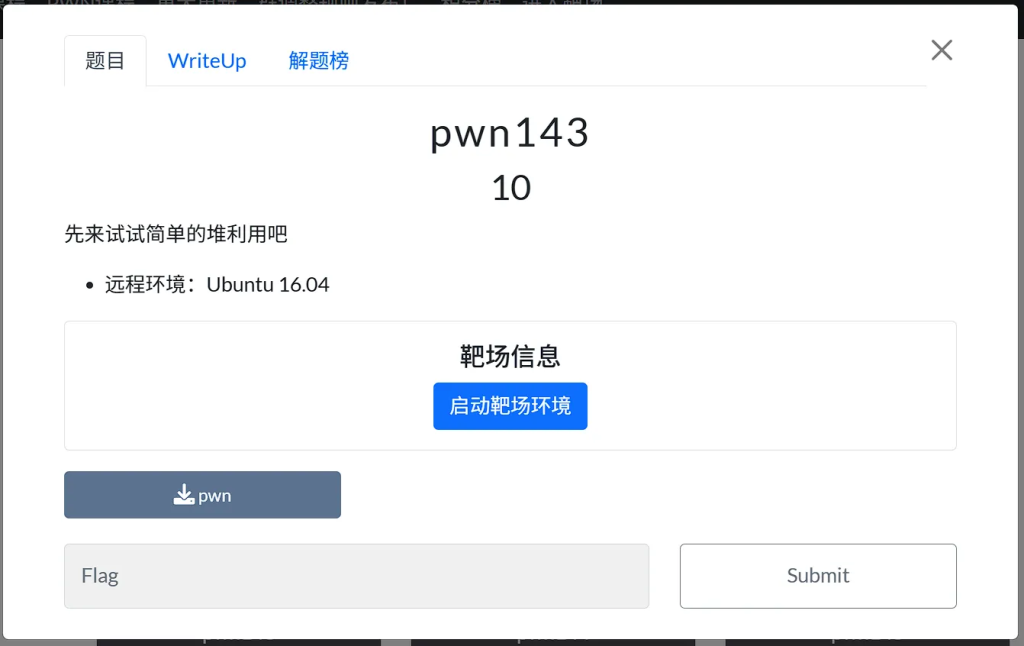The width and height of the screenshot is (1024, 646).
Task: Click the dimmed page header above the dialog
Action: pyautogui.click(x=511, y=2)
